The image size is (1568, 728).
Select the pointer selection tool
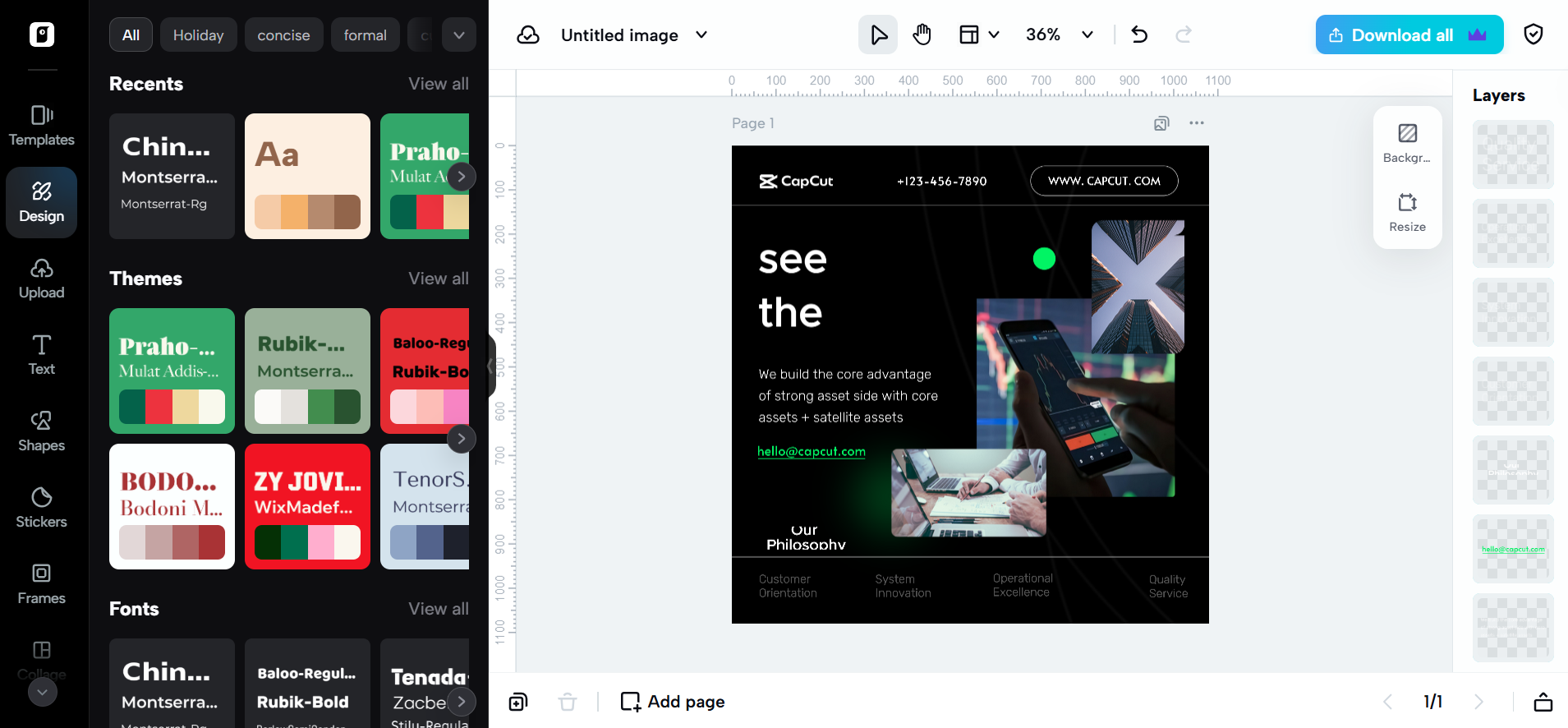coord(878,35)
